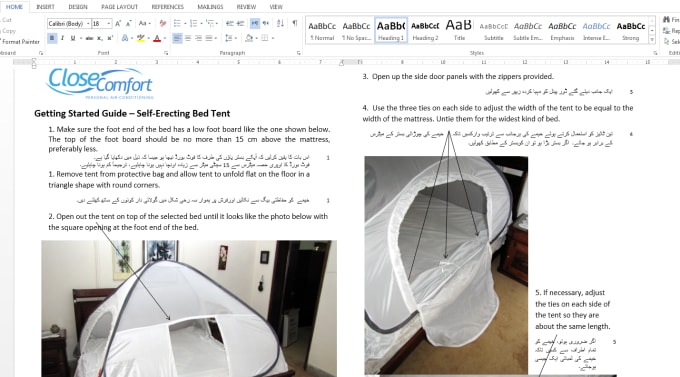The image size is (680, 377).
Task: Apply Bullets list icon
Action: coord(177,23)
